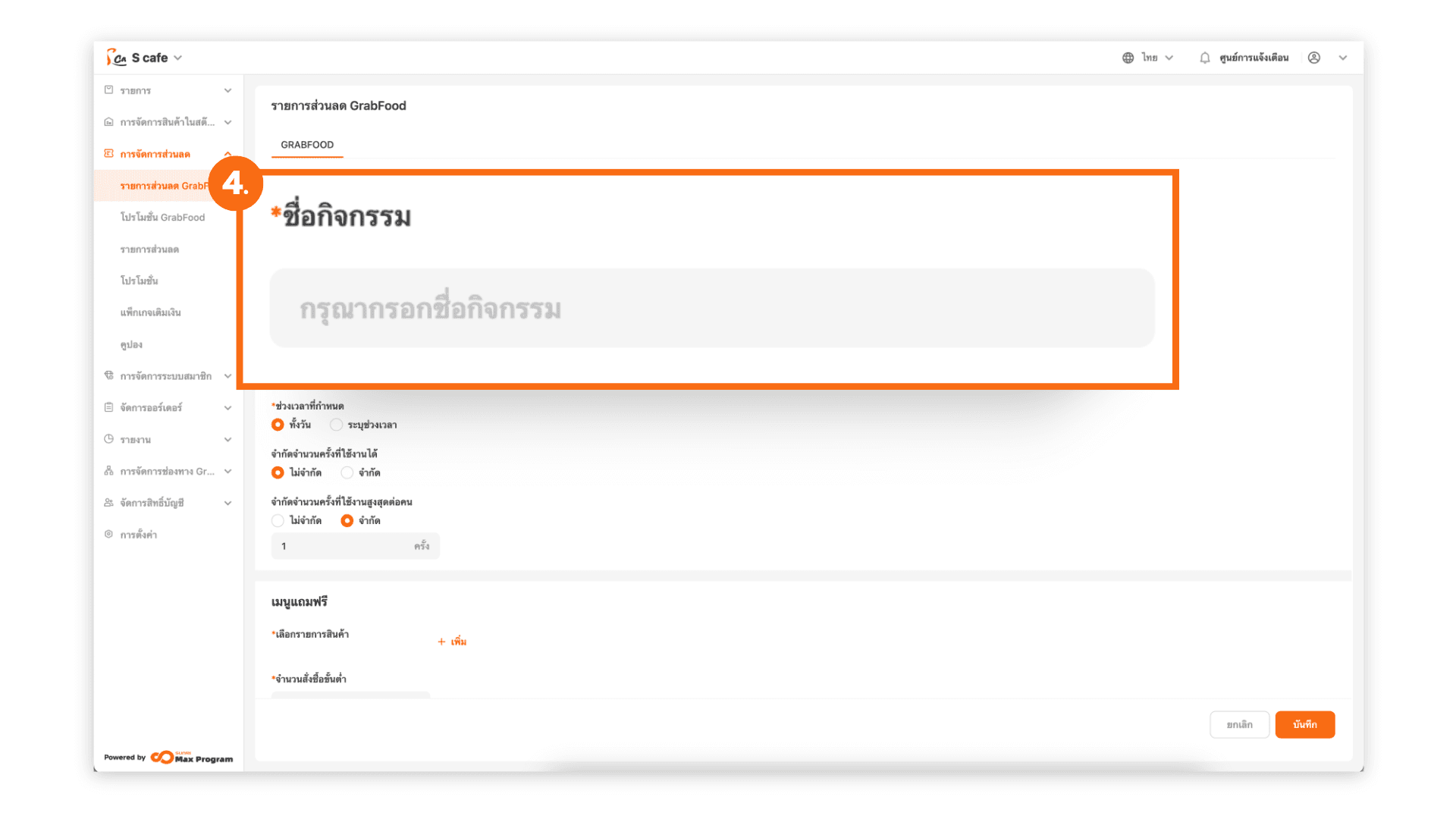Click the การตั้งค่า settings icon

[109, 535]
